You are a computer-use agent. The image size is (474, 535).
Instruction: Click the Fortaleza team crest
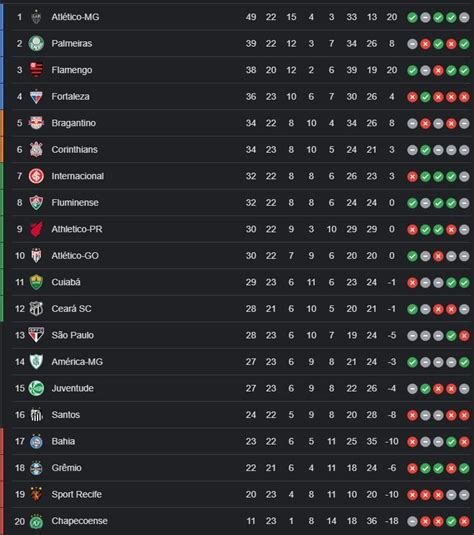[36, 97]
